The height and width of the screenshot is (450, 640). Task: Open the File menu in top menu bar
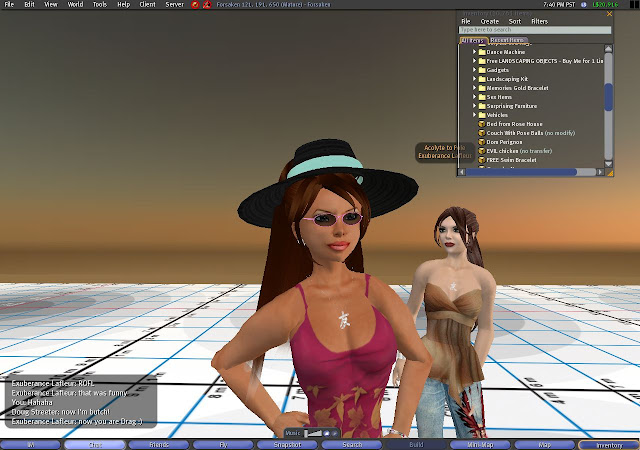click(9, 4)
